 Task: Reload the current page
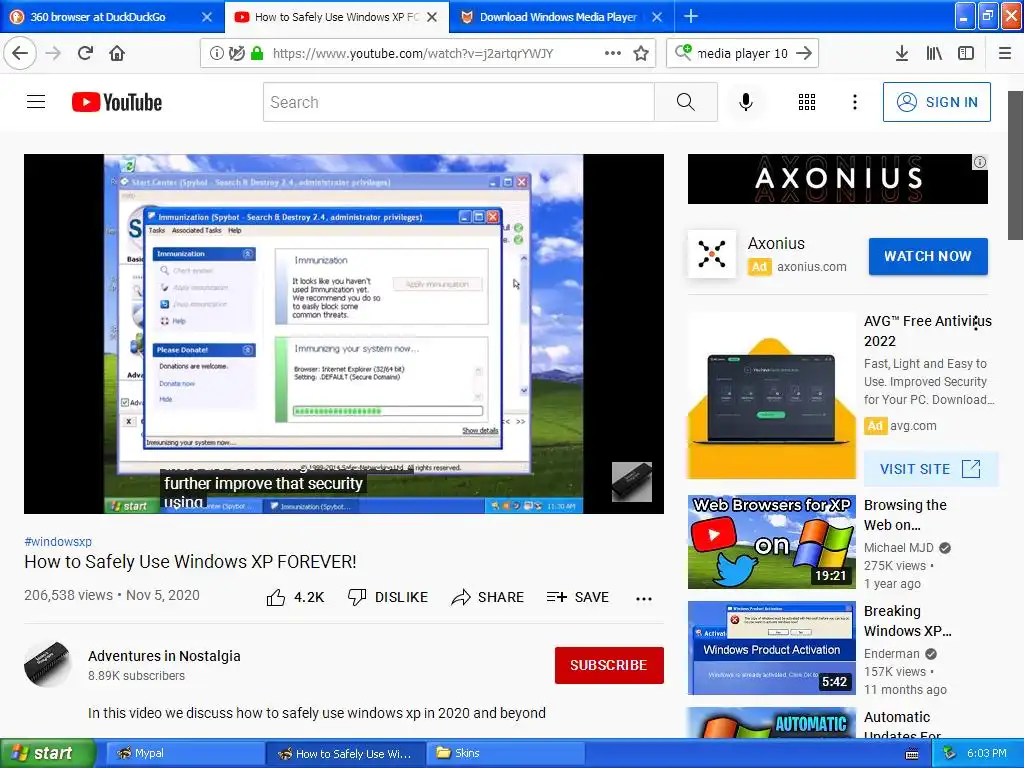tap(85, 53)
